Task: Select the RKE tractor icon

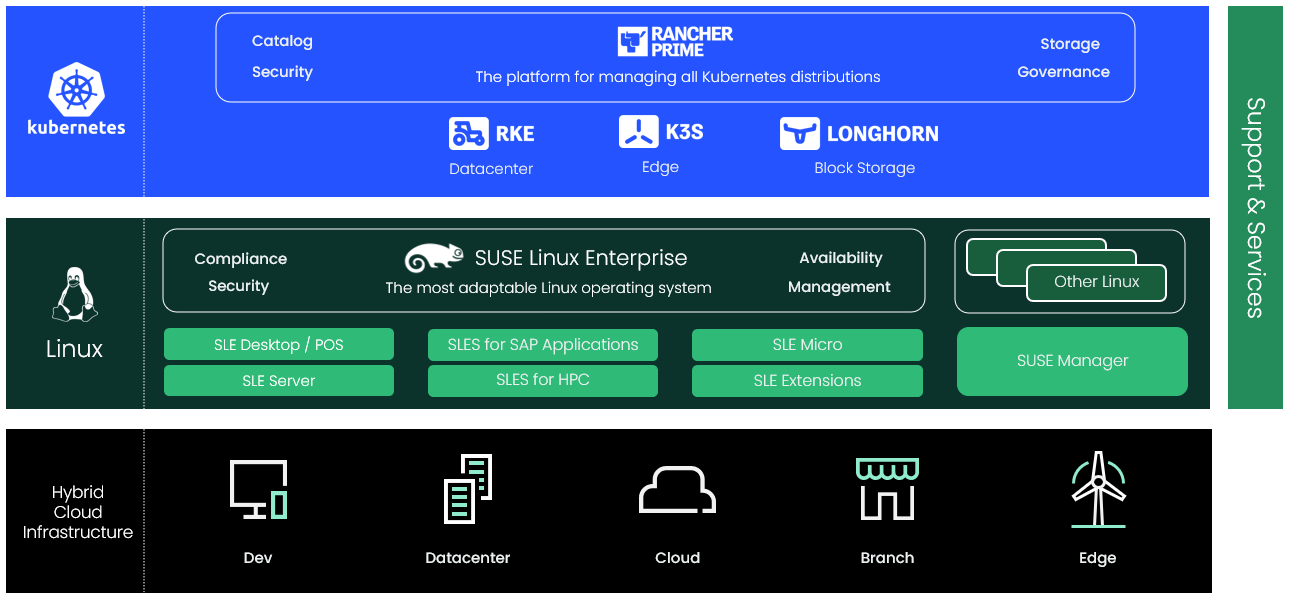Action: pos(468,133)
